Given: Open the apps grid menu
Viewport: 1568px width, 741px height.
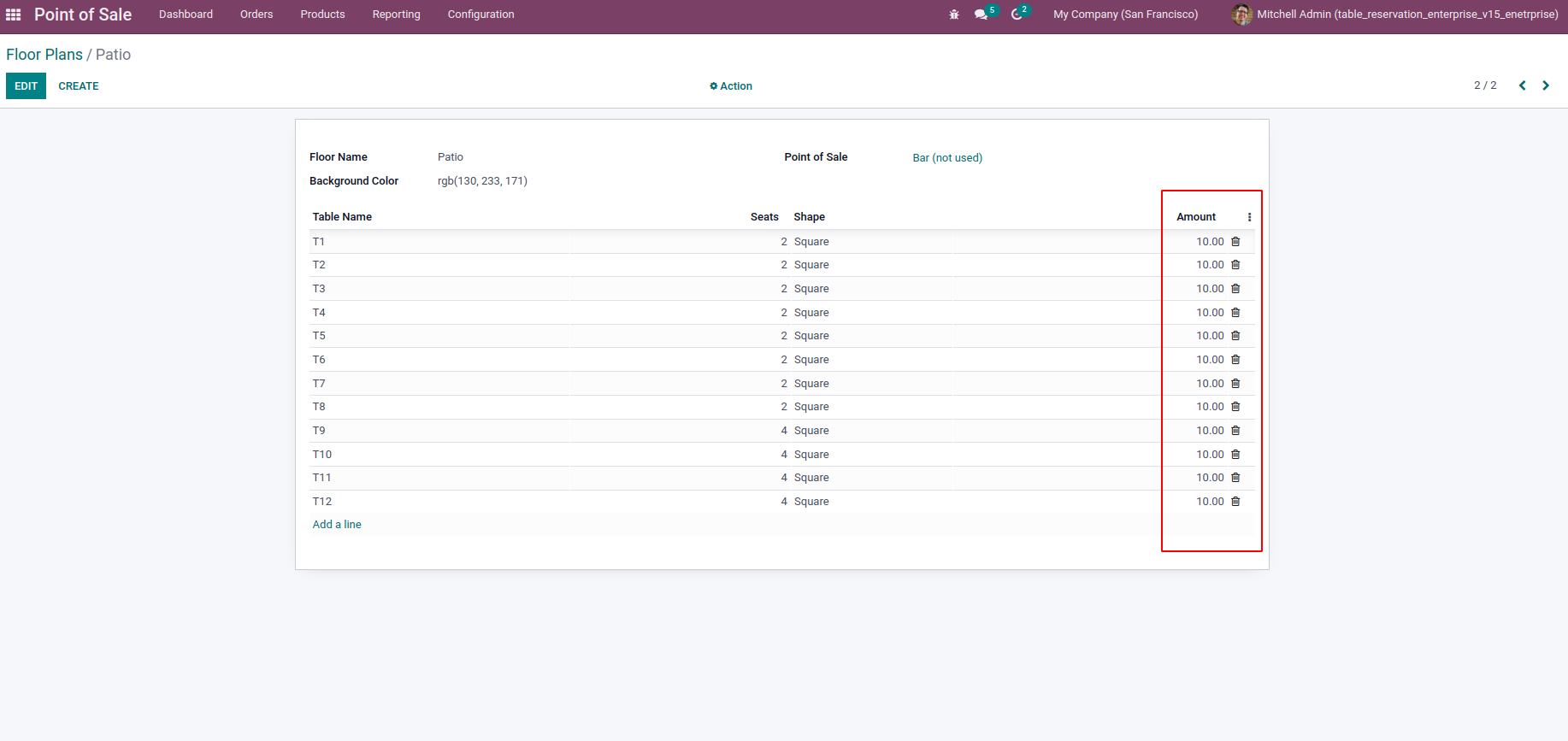Looking at the screenshot, I should coord(14,15).
